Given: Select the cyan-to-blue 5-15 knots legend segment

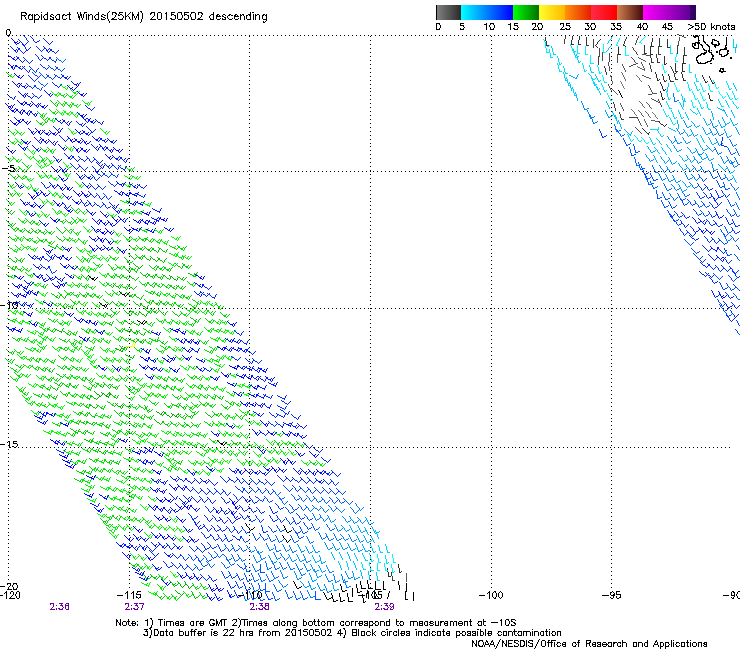Looking at the screenshot, I should click(487, 12).
